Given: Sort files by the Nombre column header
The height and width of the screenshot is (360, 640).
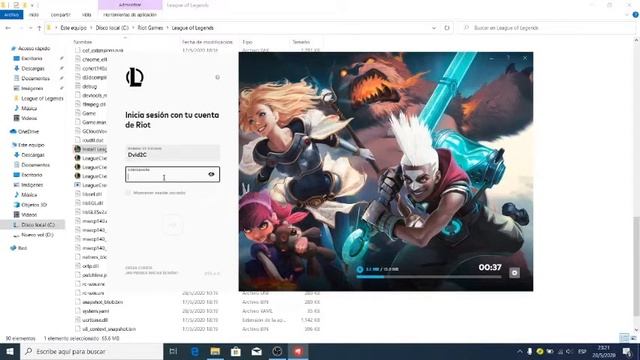Looking at the screenshot, I should pos(83,42).
